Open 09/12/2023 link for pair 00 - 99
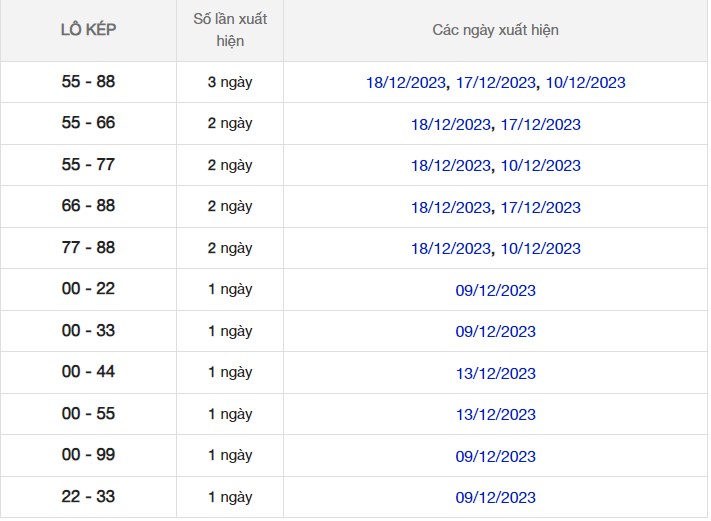 (x=495, y=457)
